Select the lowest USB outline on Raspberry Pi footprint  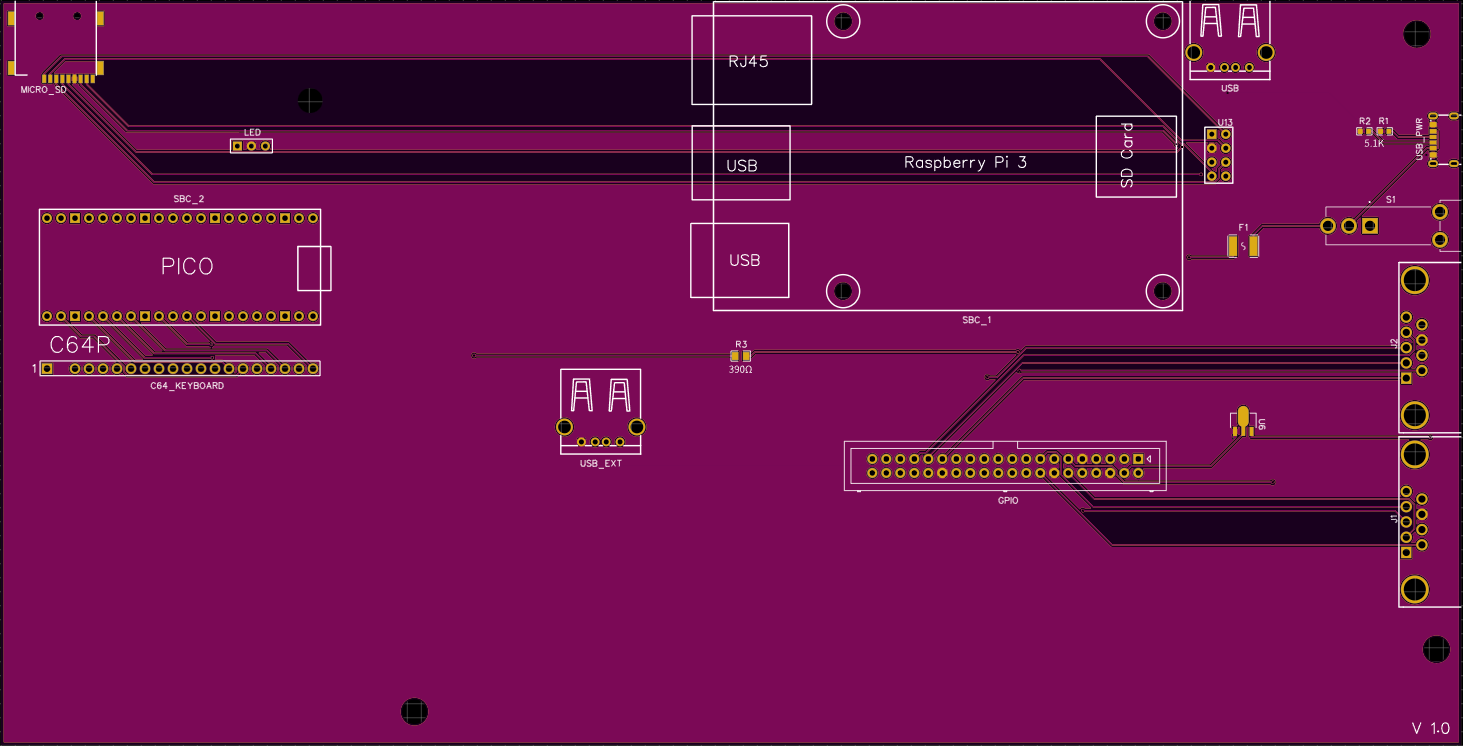point(740,260)
